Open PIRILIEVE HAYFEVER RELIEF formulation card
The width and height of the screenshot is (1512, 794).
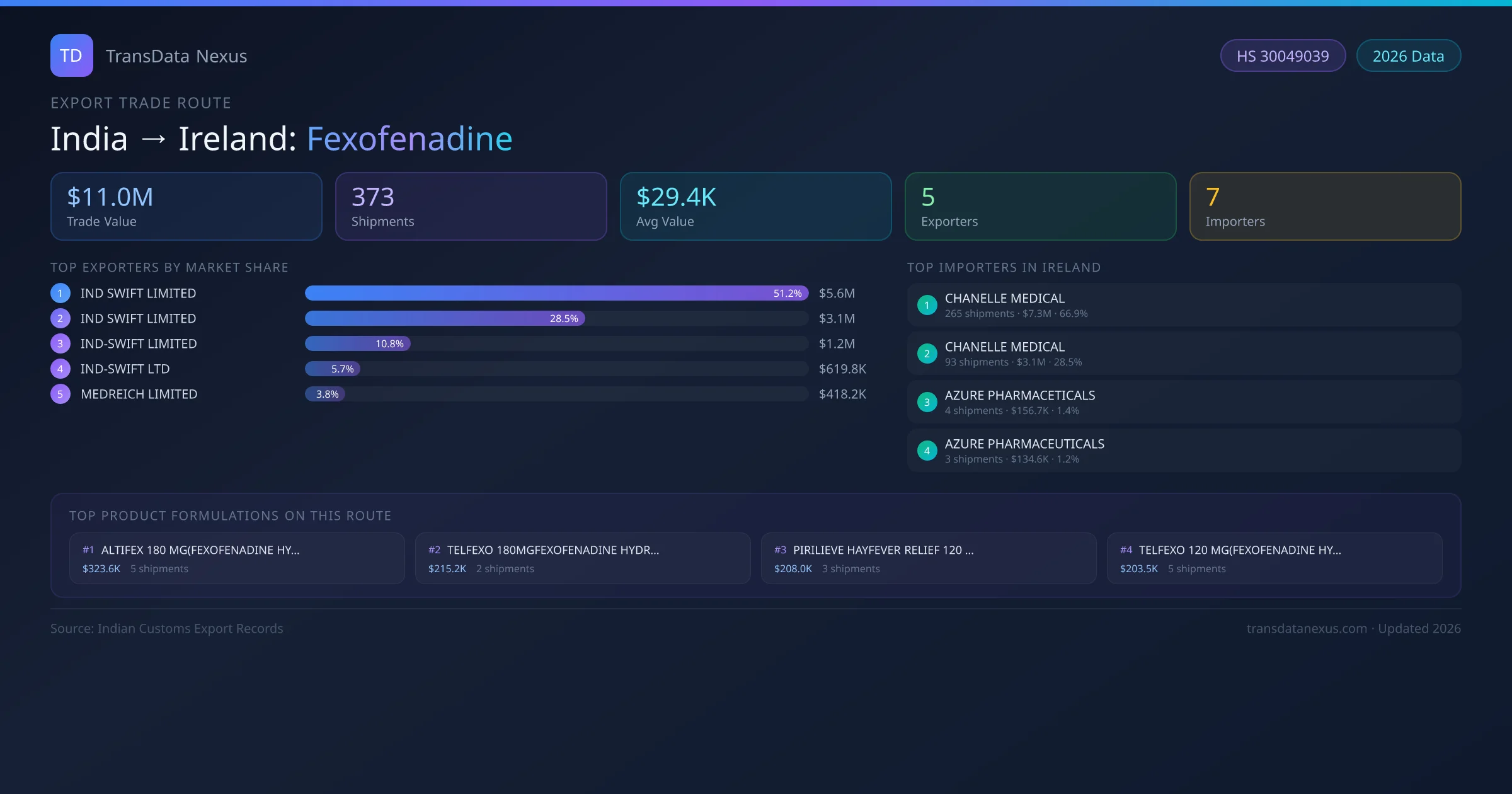(x=929, y=558)
